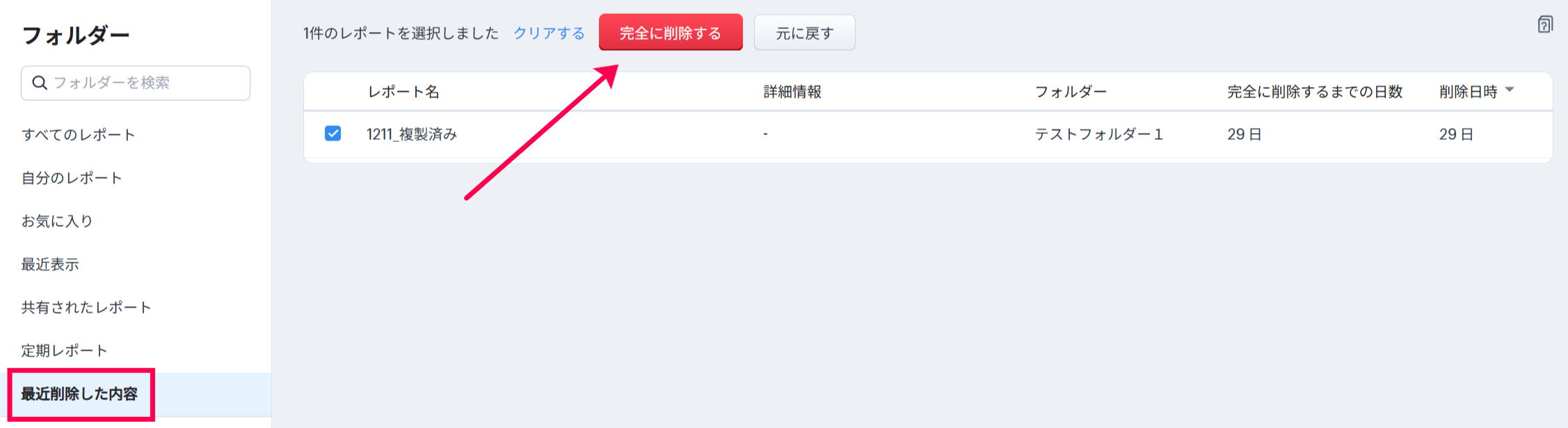
Task: Select 自分のレポート in sidebar
Action: pyautogui.click(x=72, y=178)
